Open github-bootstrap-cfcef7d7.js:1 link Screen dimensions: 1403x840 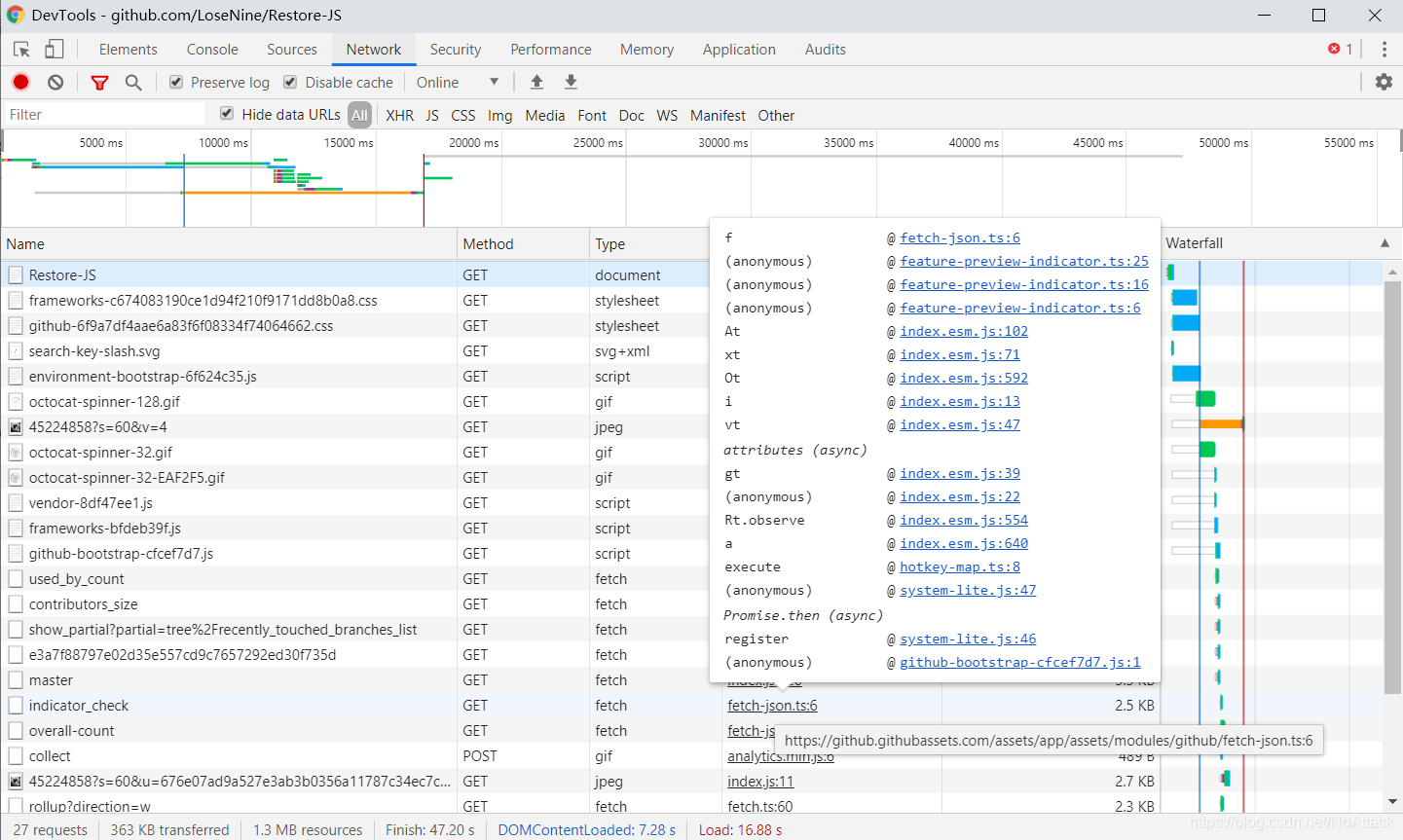tap(1020, 662)
